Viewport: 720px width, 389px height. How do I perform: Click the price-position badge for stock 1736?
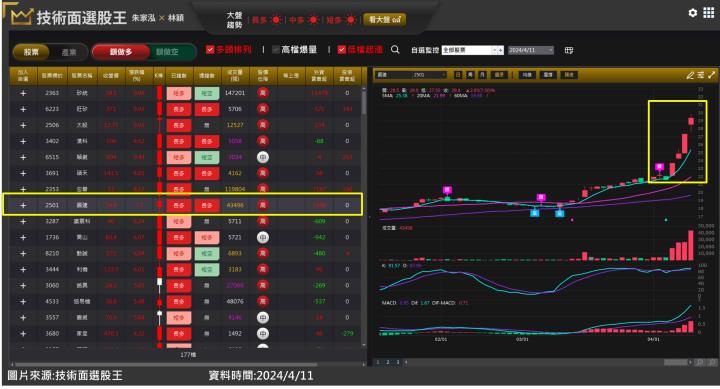pos(262,237)
